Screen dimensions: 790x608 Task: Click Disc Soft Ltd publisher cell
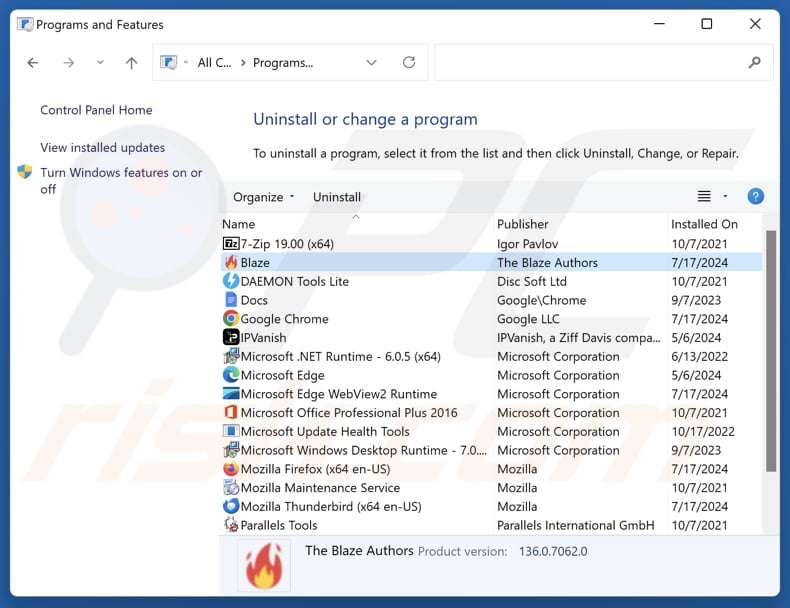pos(532,281)
